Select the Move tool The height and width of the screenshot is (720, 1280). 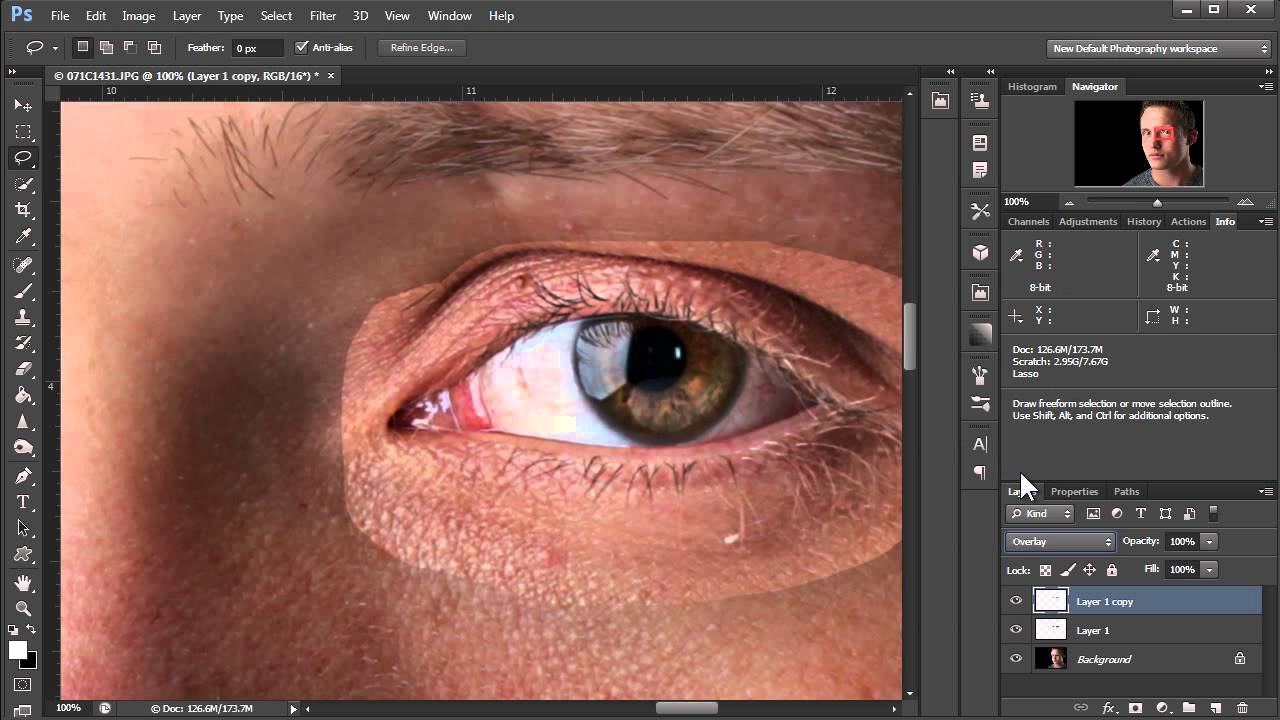click(x=23, y=105)
